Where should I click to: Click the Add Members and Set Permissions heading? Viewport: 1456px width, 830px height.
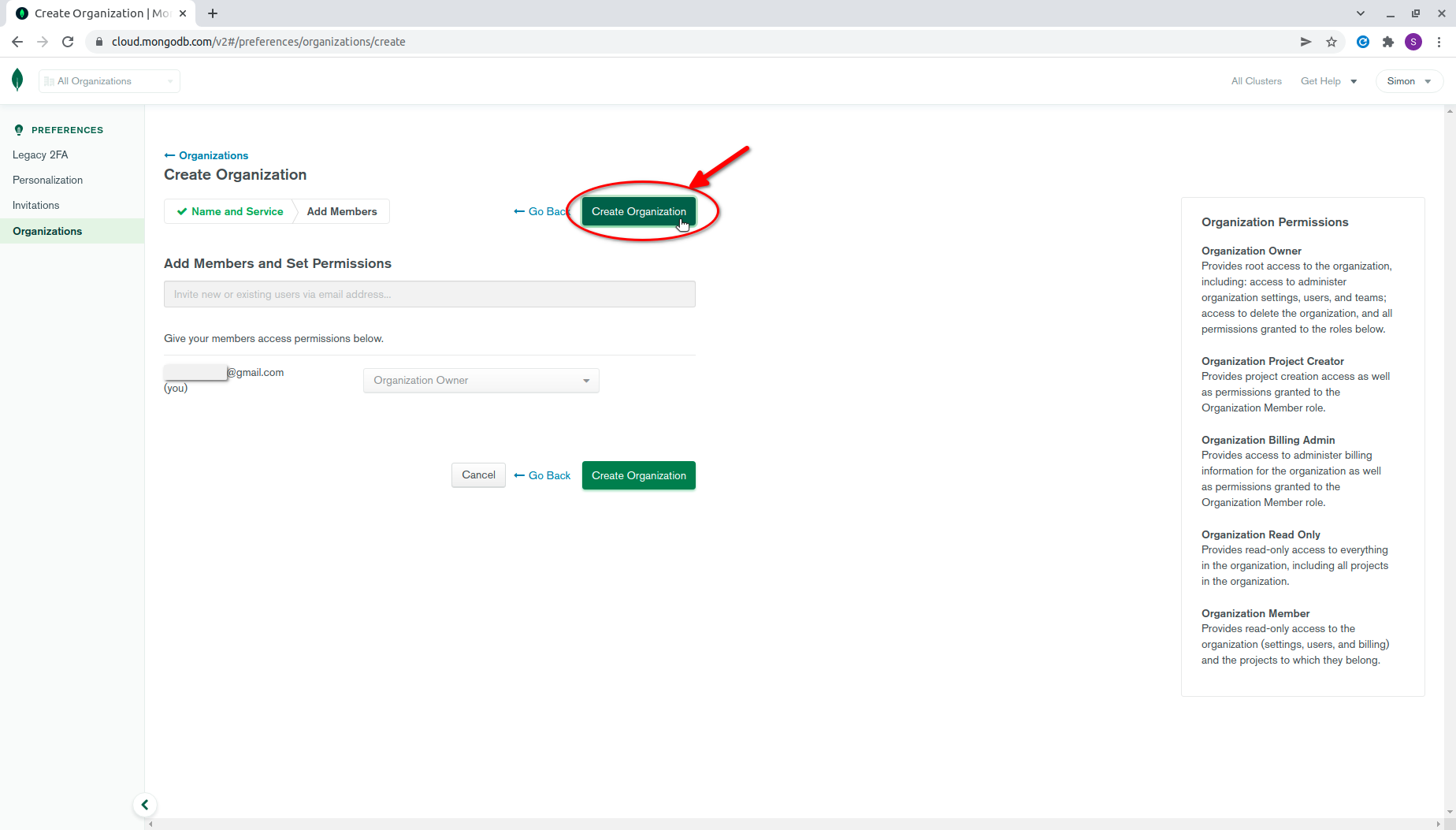[277, 263]
